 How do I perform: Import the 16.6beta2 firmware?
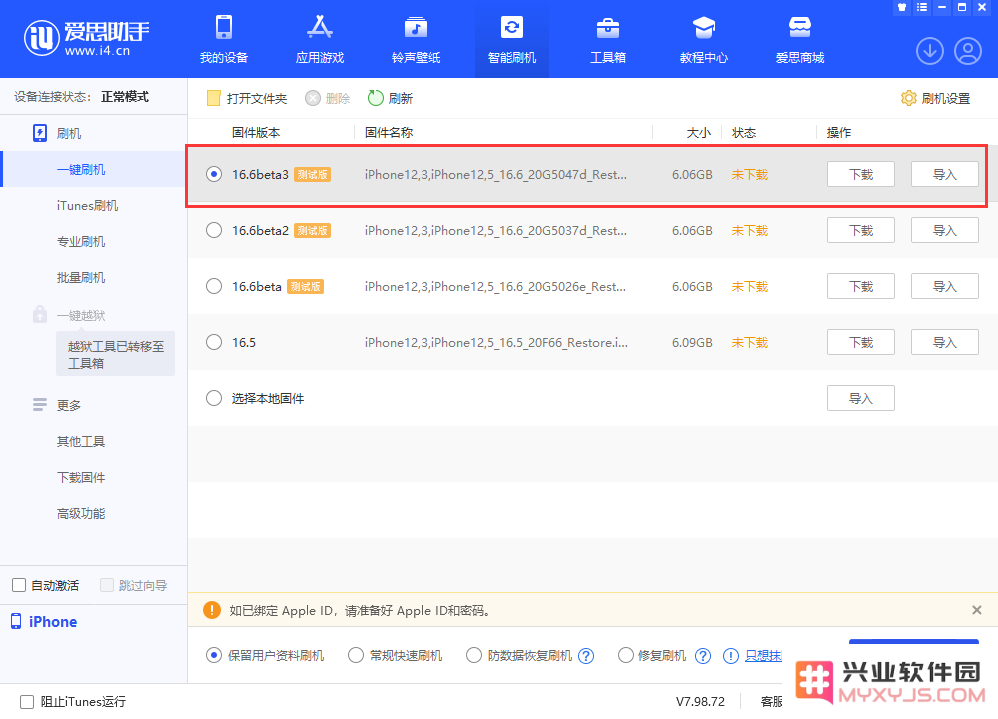[945, 230]
